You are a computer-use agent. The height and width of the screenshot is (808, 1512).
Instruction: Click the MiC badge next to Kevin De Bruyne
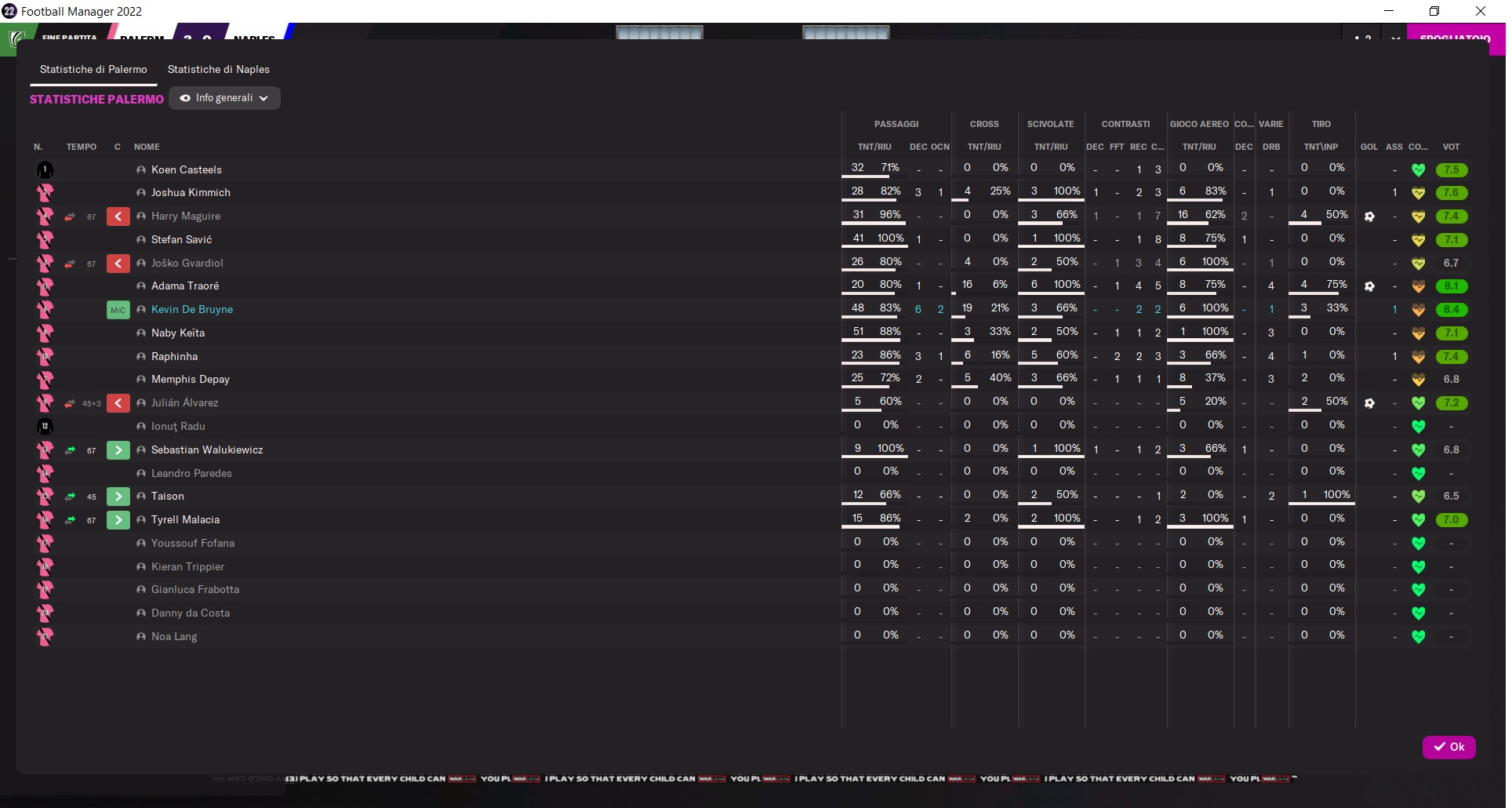(x=118, y=310)
